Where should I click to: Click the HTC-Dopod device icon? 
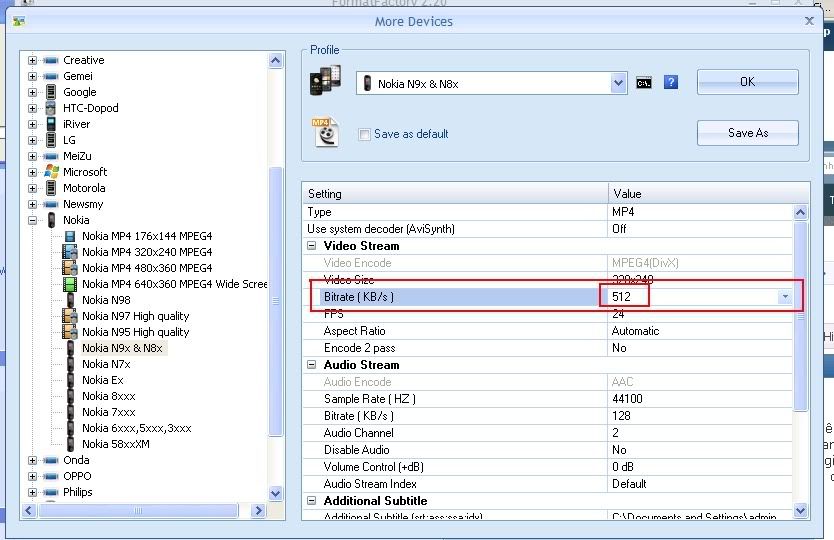(x=51, y=108)
